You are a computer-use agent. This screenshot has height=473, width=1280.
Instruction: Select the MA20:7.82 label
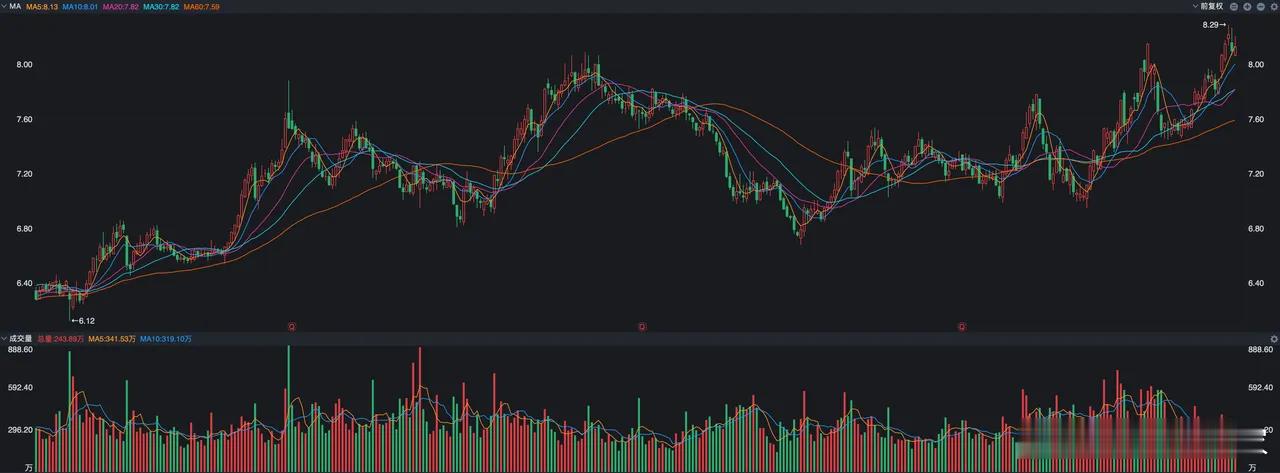point(121,7)
